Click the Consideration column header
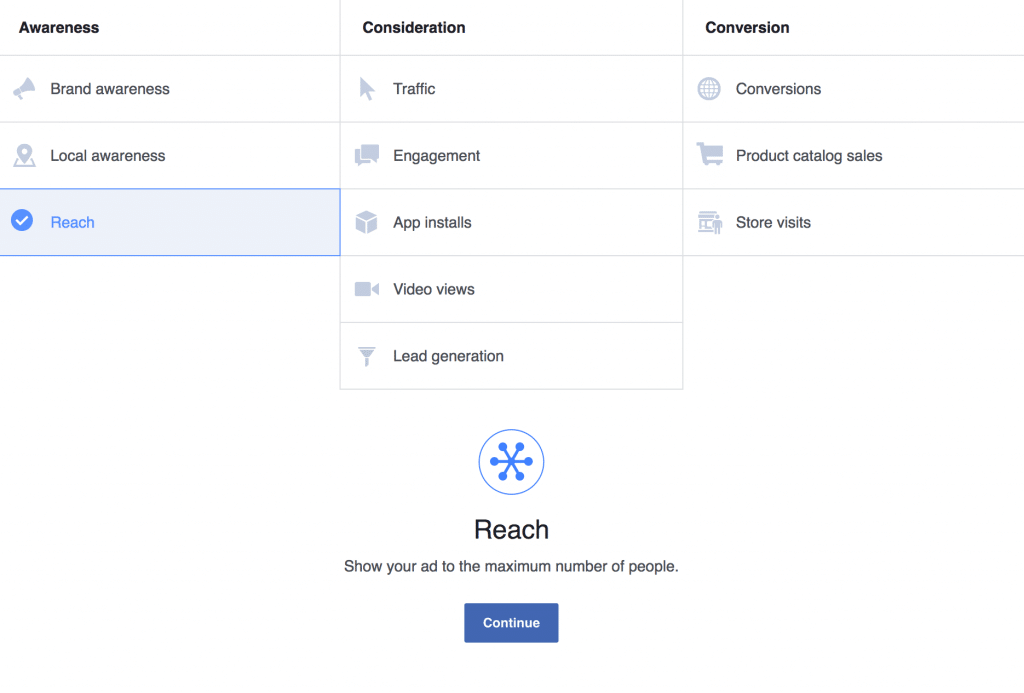1024x693 pixels. click(414, 27)
